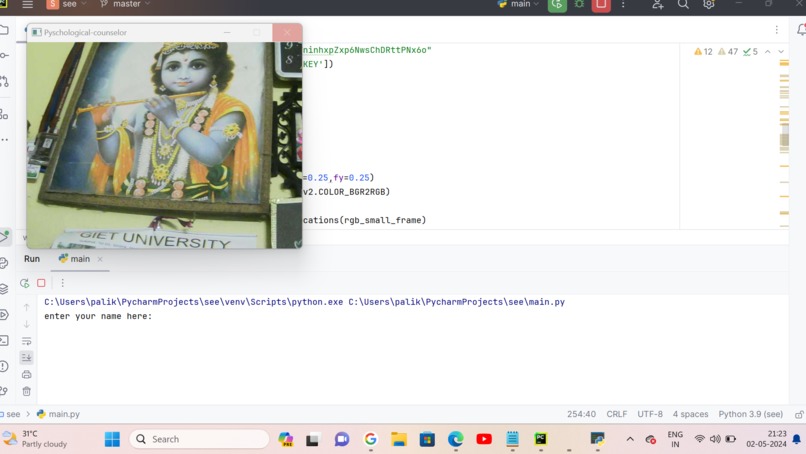806x454 pixels.
Task: Toggle soft-wrap in the Run console
Action: tap(27, 341)
